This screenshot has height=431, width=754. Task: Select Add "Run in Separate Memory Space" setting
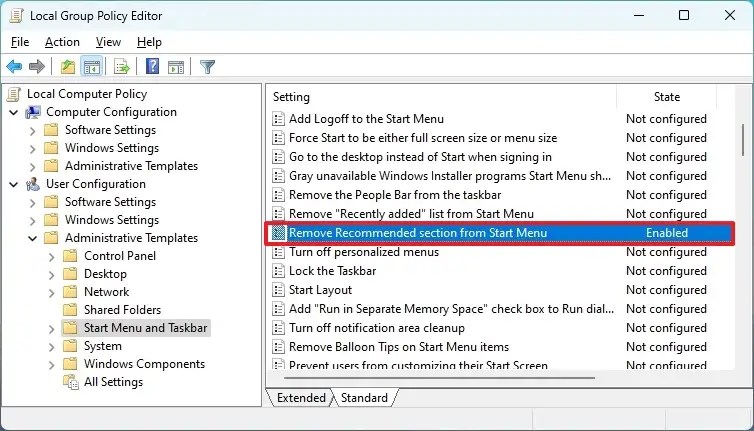click(452, 309)
